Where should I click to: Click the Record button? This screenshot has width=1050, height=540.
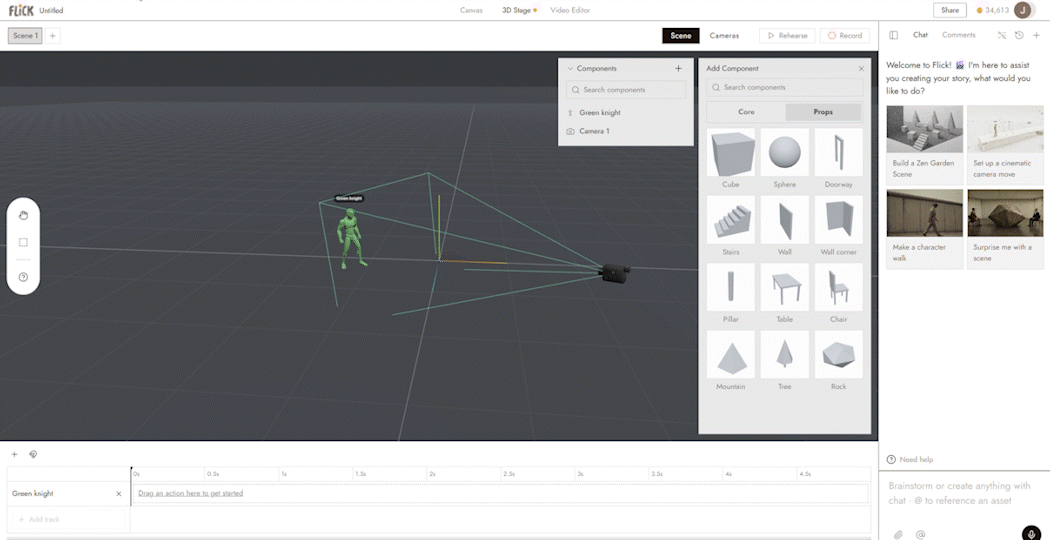[x=844, y=36]
